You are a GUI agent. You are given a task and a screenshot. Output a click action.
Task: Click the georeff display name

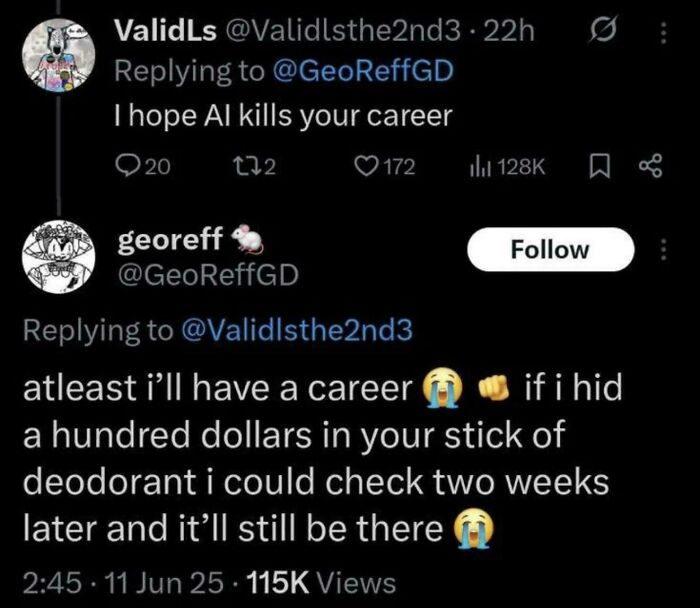(x=170, y=239)
